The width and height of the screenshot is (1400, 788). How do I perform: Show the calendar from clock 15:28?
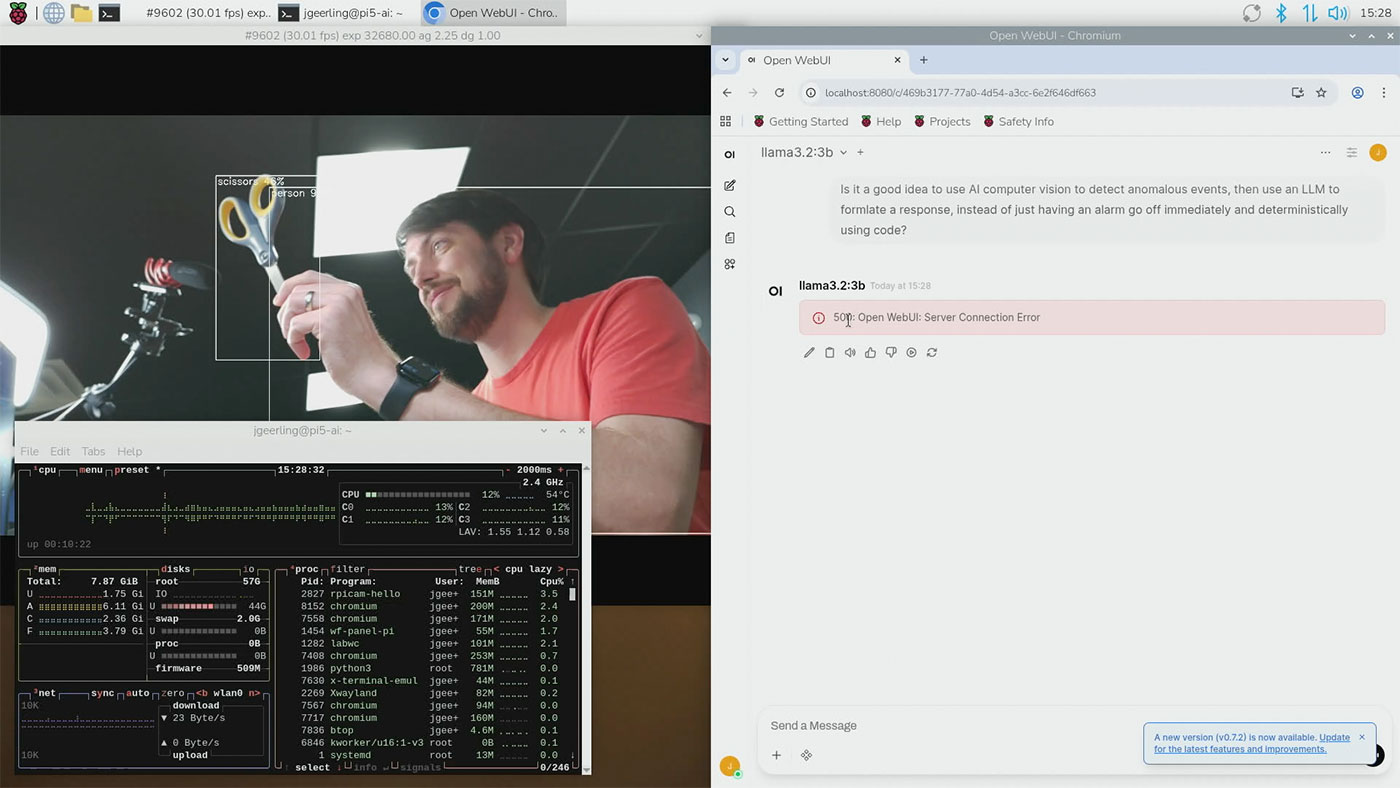pyautogui.click(x=1376, y=13)
